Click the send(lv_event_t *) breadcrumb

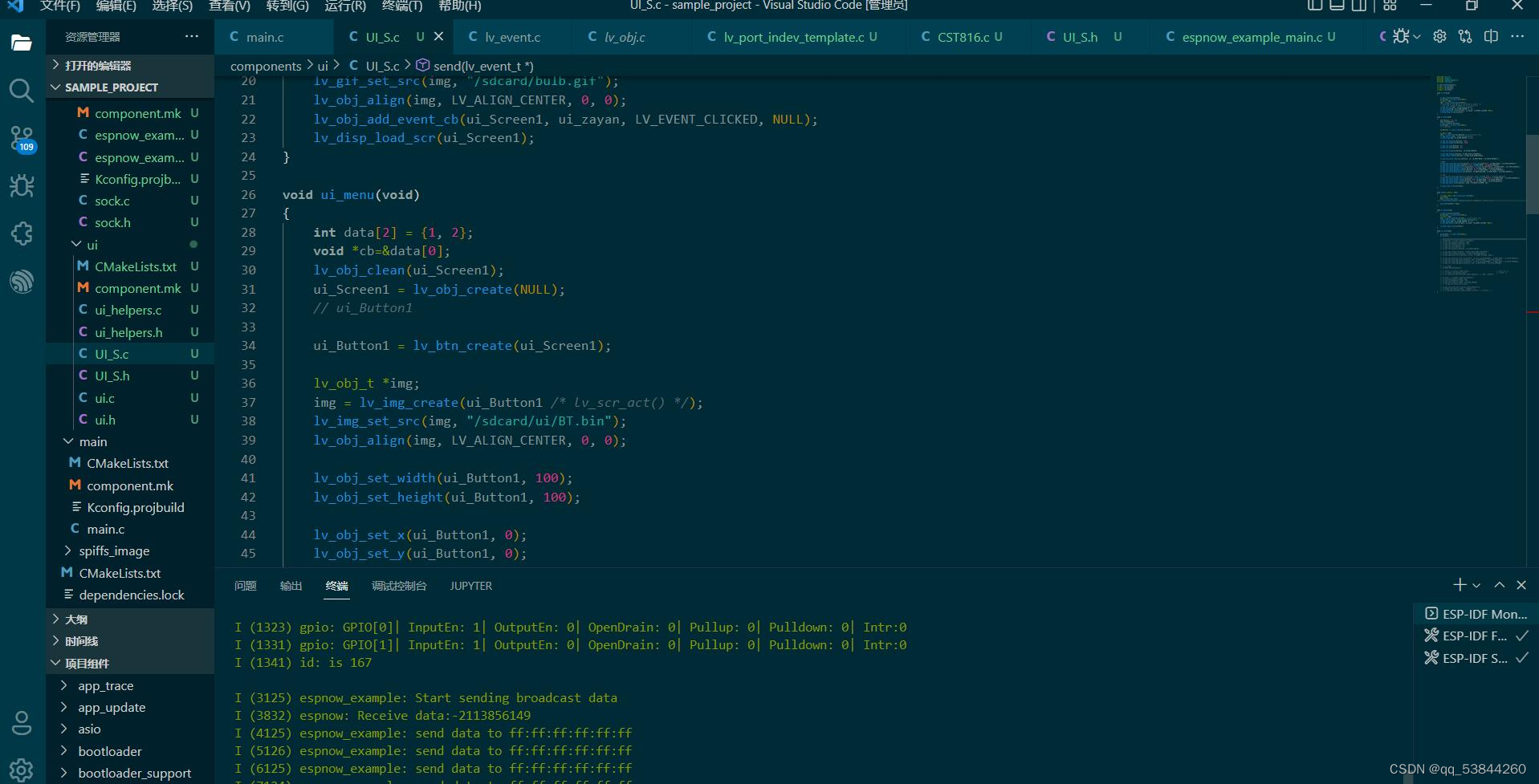coord(483,66)
